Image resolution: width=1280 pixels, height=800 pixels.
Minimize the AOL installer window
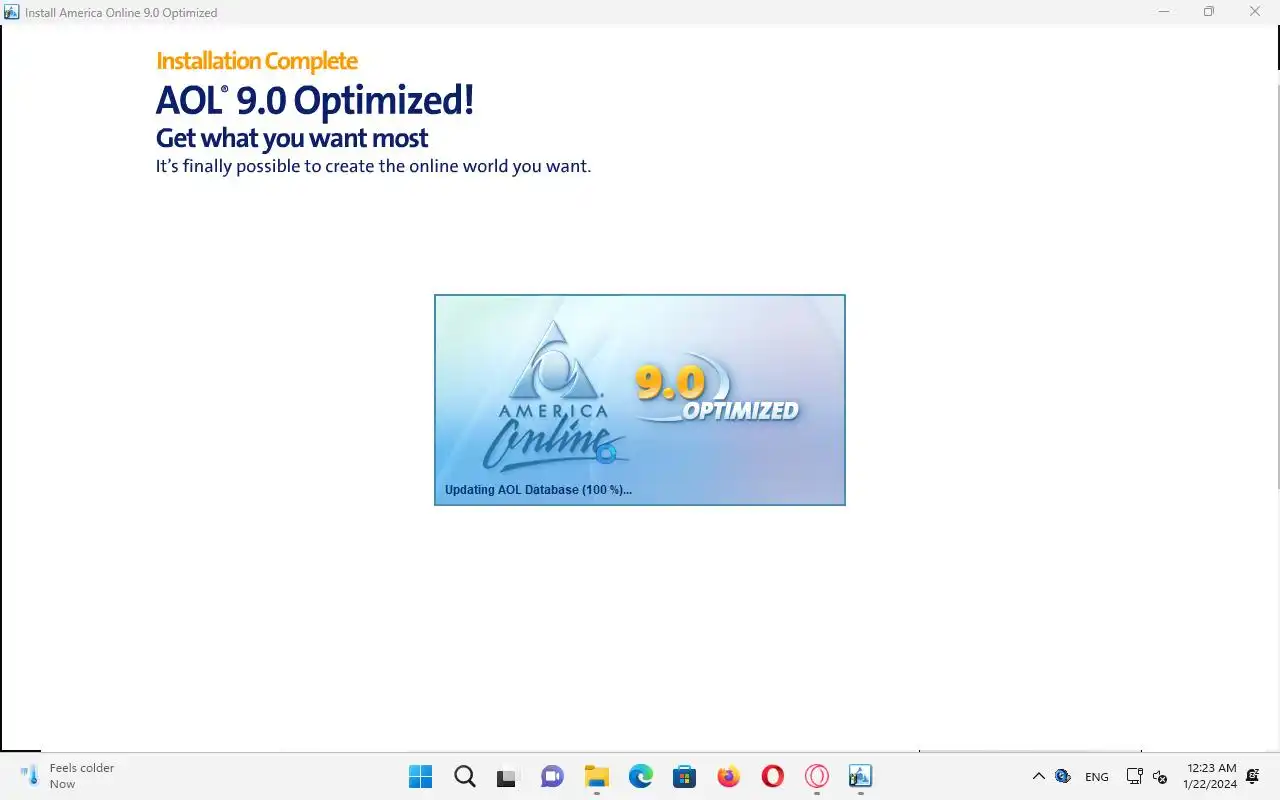pos(1164,12)
